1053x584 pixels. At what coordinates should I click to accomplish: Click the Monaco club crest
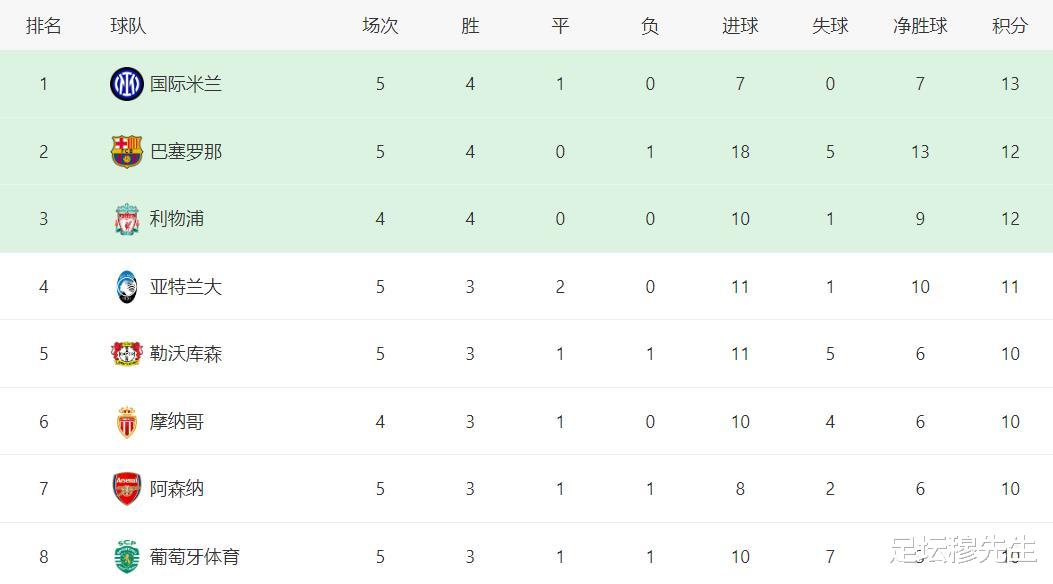pyautogui.click(x=126, y=422)
